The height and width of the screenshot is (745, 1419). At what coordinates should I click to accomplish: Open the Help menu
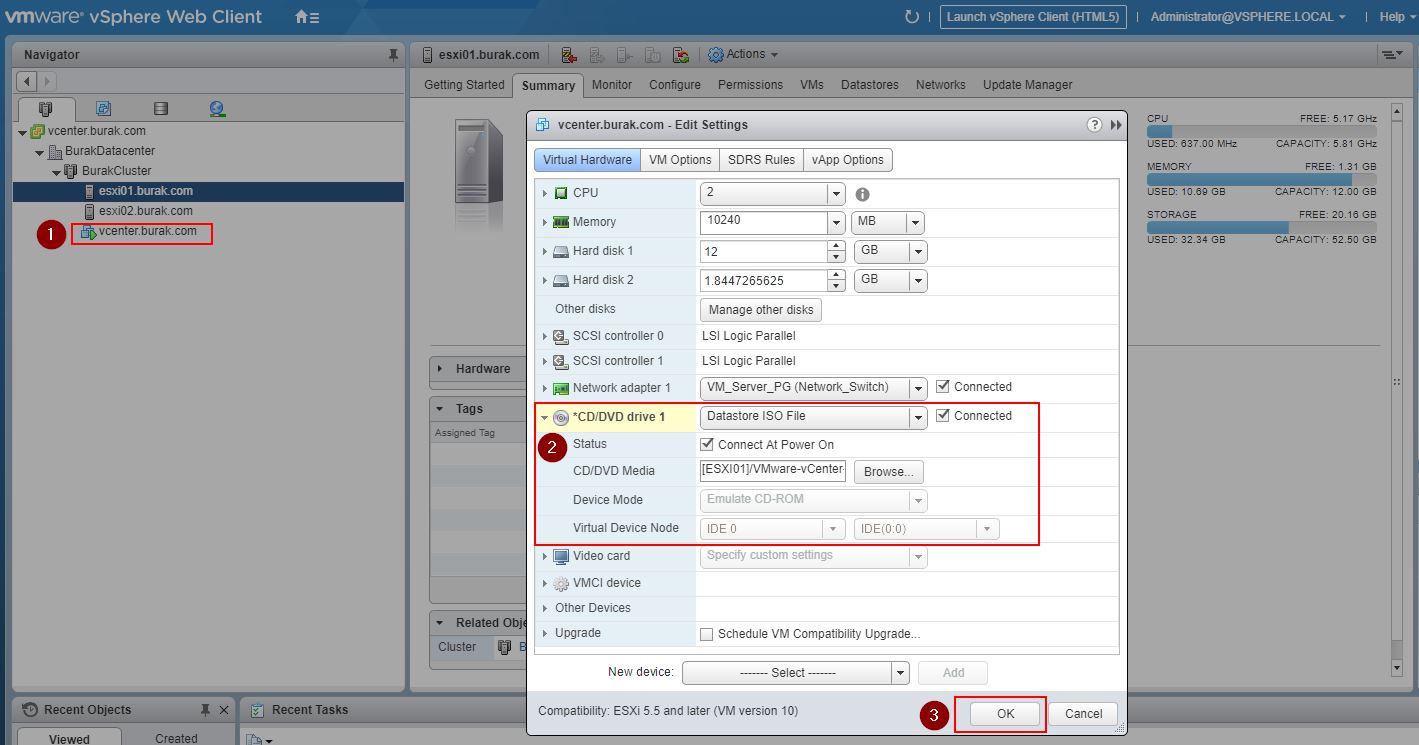click(x=1397, y=17)
